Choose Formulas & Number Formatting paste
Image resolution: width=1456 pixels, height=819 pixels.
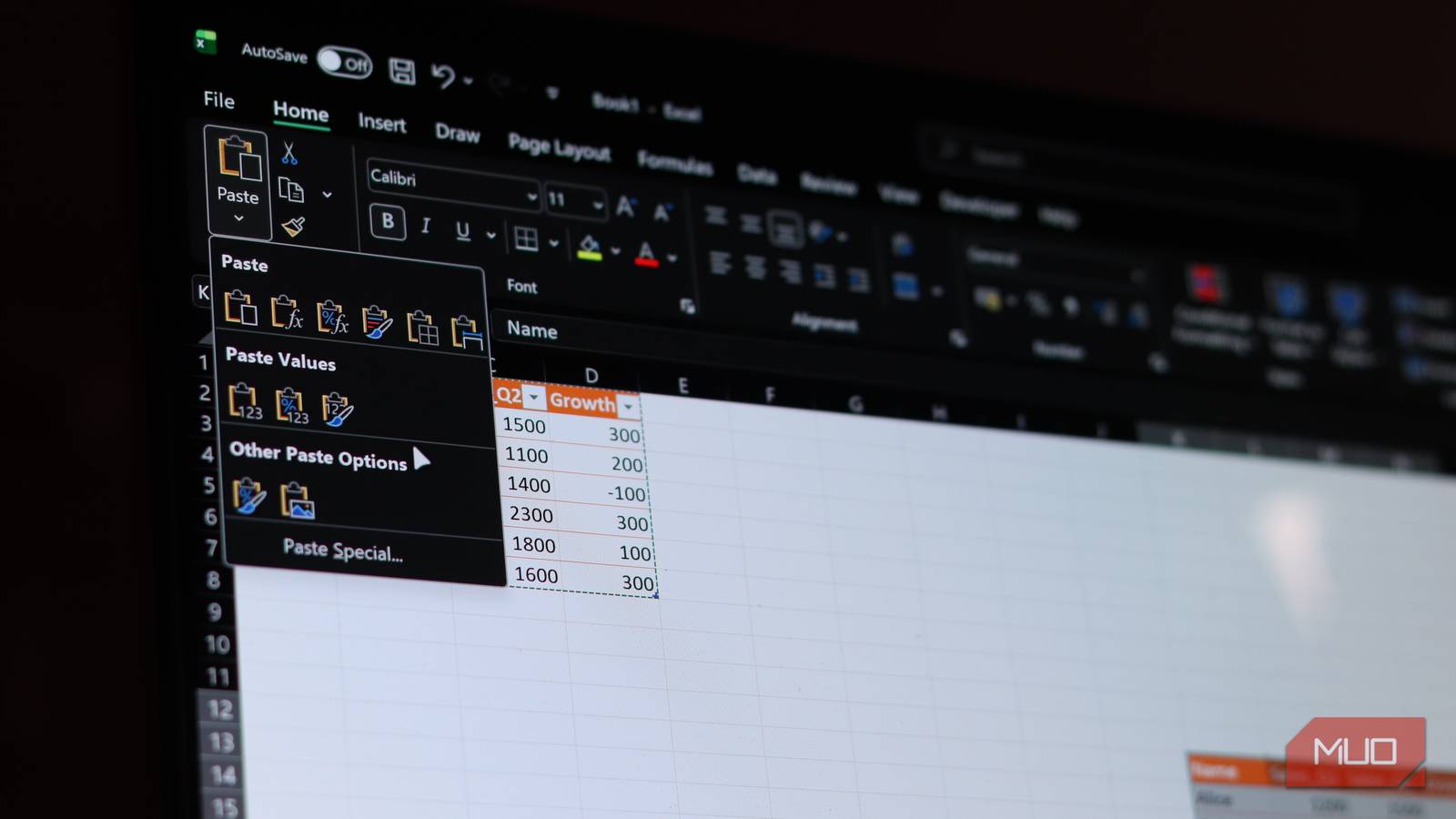[332, 318]
